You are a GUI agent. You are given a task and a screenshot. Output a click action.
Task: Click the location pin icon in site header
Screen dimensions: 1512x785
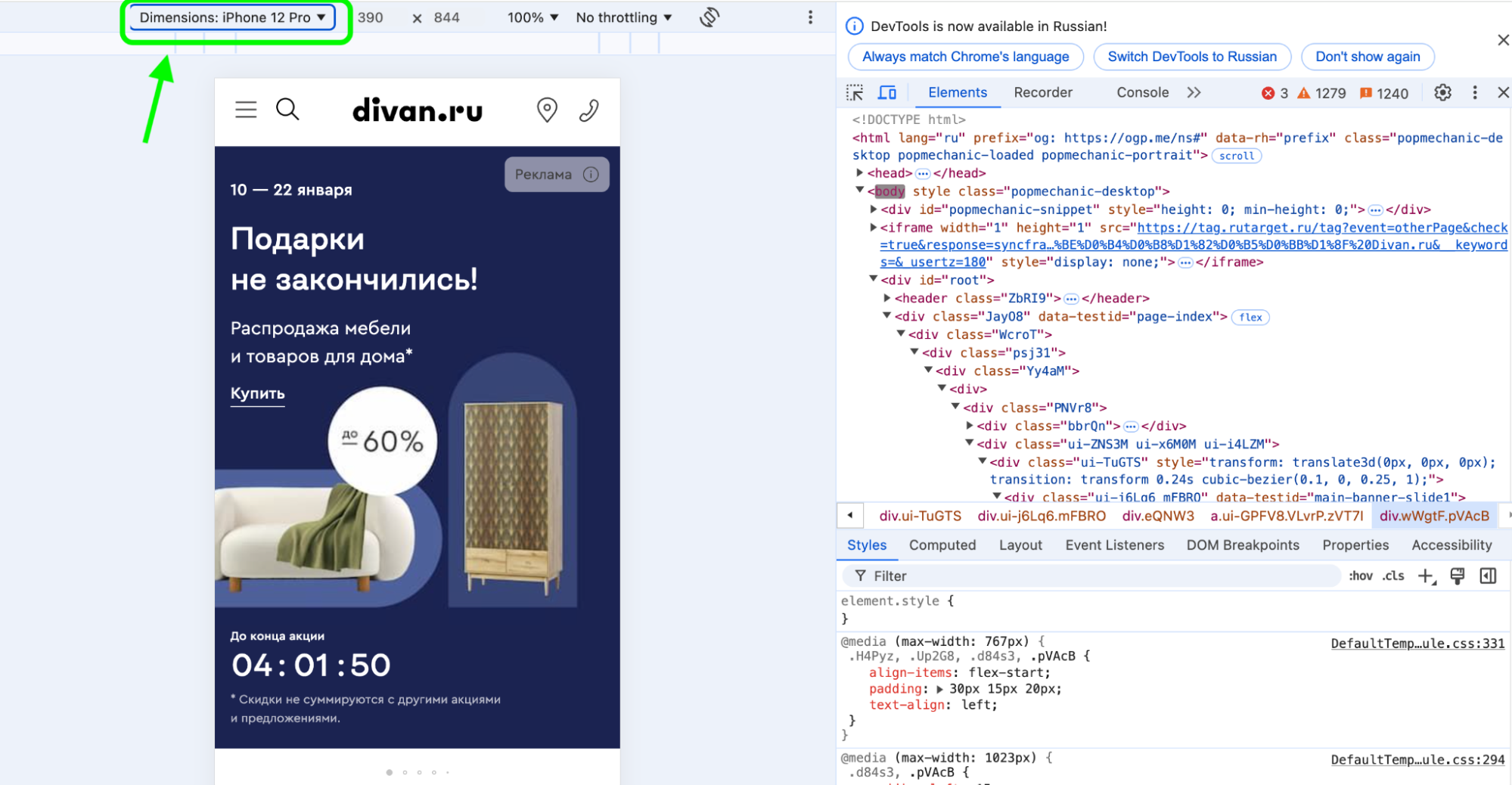[547, 110]
